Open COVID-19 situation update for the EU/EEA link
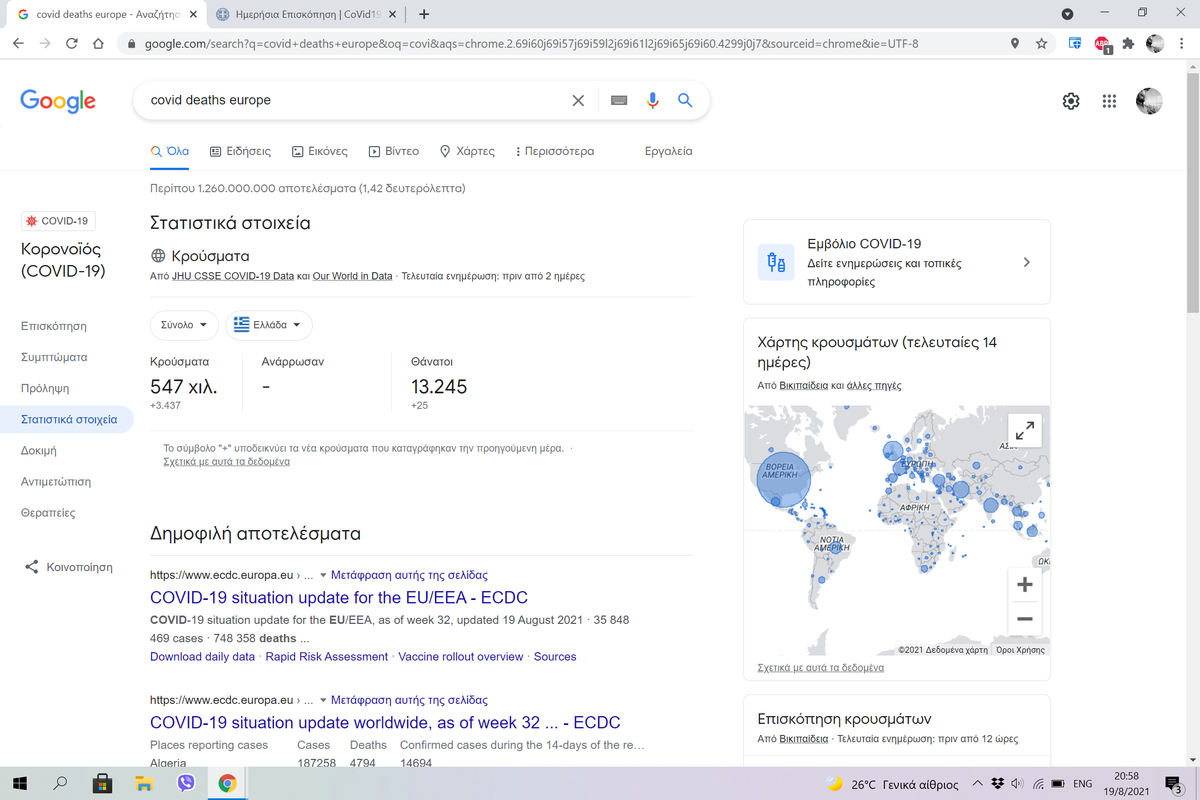The image size is (1200, 800). pyautogui.click(x=339, y=598)
